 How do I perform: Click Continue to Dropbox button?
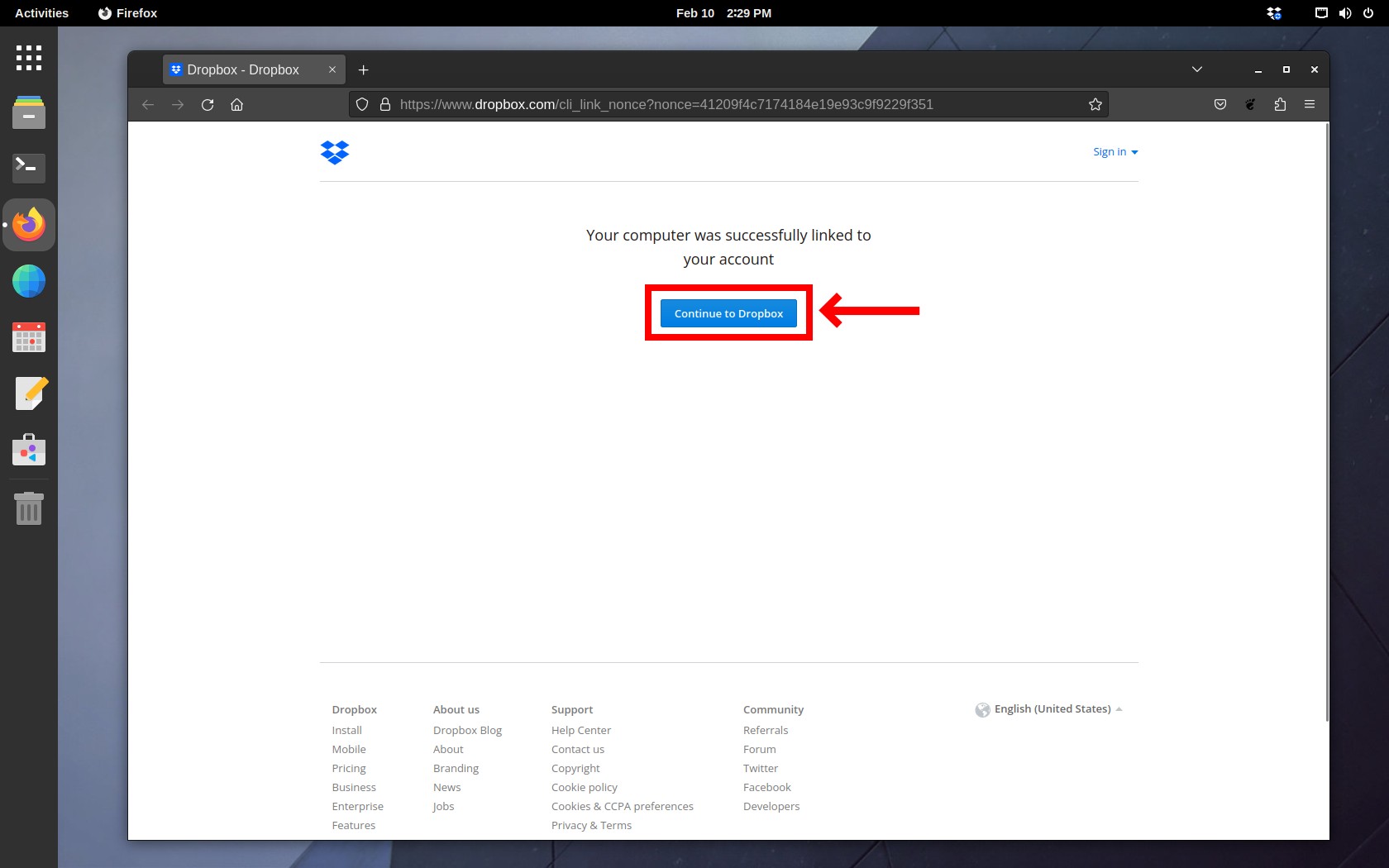[728, 313]
